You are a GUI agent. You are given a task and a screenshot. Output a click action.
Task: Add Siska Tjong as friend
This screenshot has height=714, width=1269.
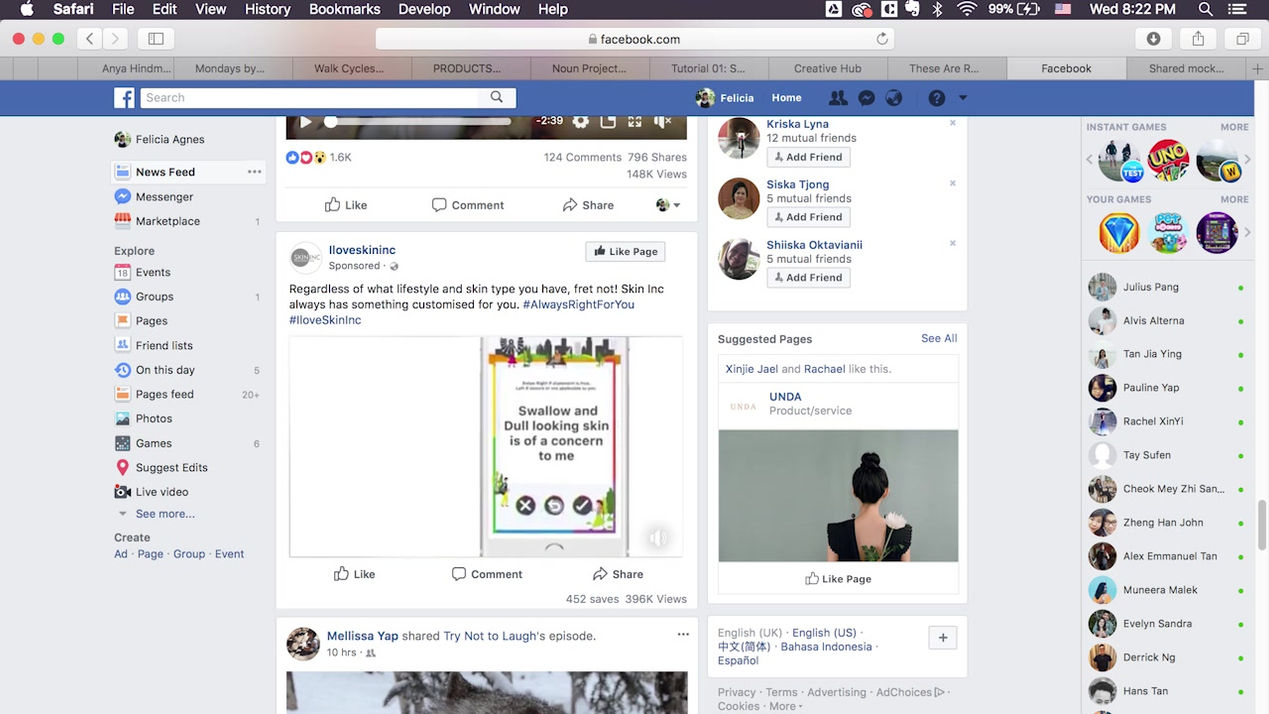tap(808, 217)
